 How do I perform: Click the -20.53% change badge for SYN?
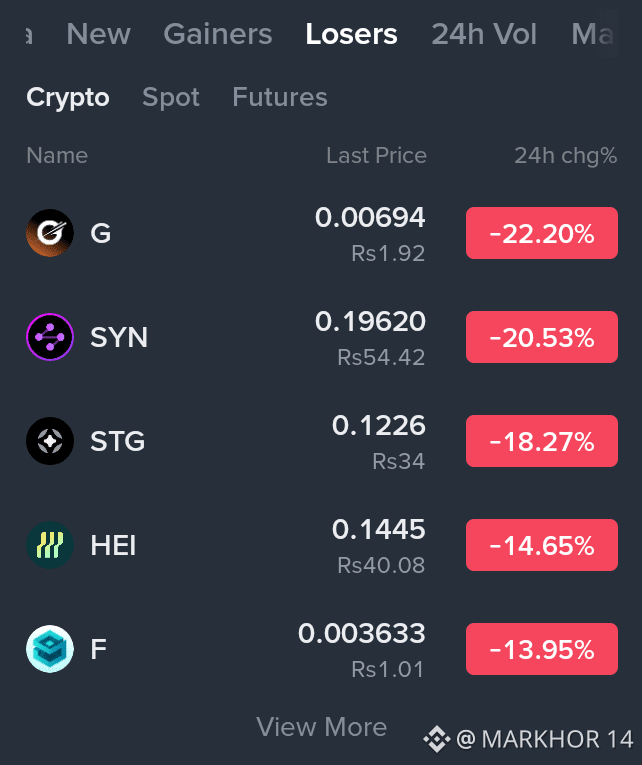[542, 337]
